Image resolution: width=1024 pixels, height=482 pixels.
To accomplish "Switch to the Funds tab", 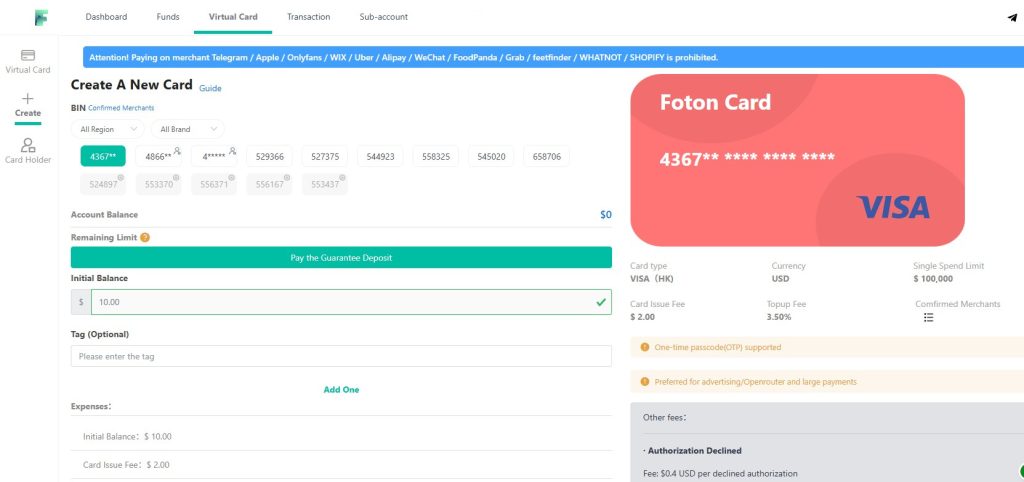I will [168, 17].
